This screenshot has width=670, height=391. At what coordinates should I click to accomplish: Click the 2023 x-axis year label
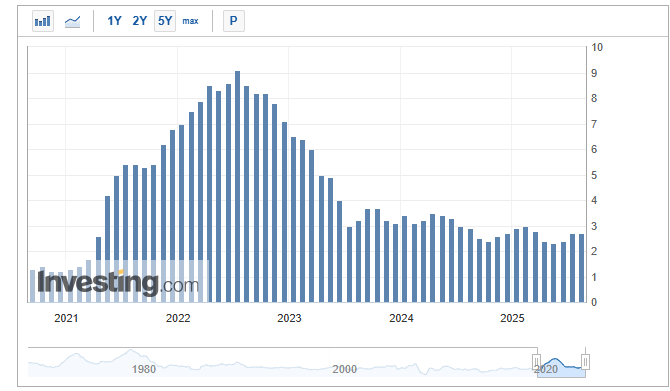(289, 318)
